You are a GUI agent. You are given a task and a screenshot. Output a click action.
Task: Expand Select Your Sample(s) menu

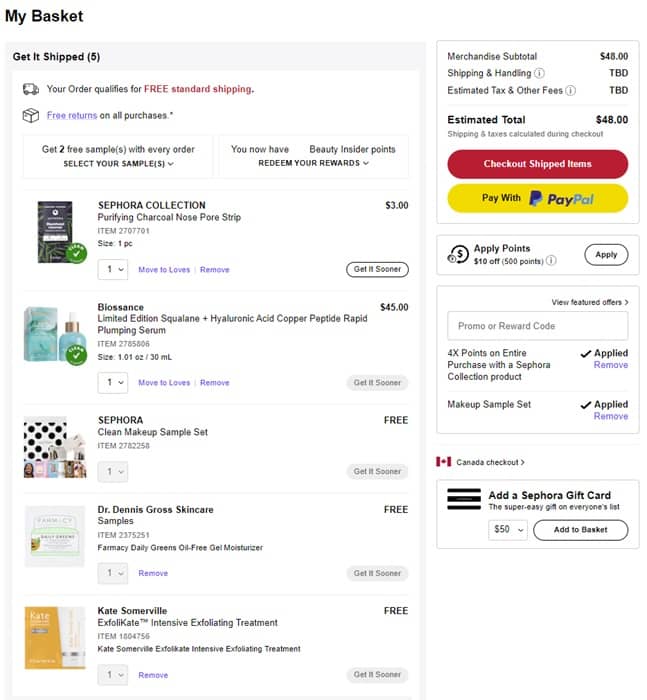click(x=118, y=163)
